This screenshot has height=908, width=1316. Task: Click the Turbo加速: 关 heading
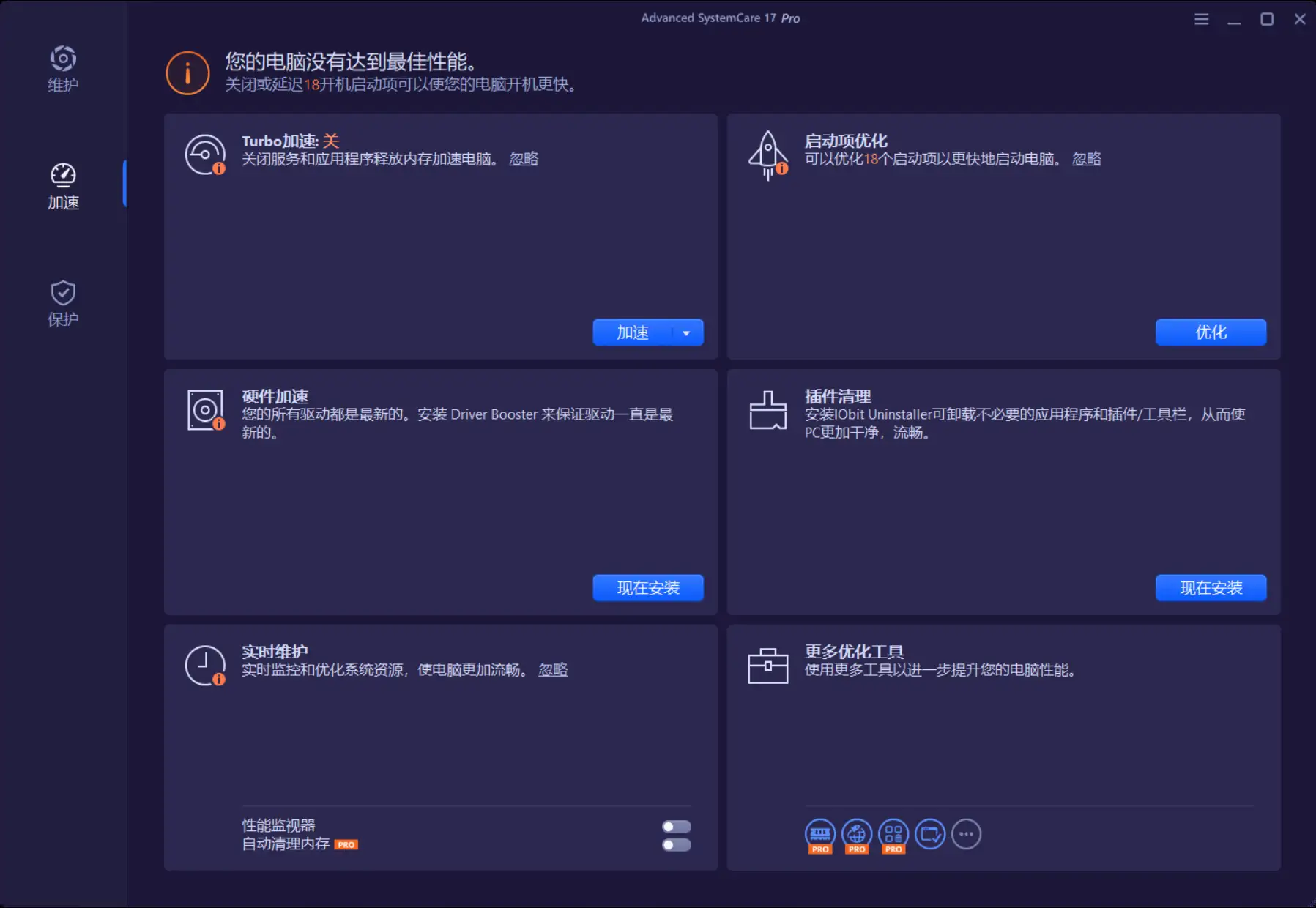(291, 141)
